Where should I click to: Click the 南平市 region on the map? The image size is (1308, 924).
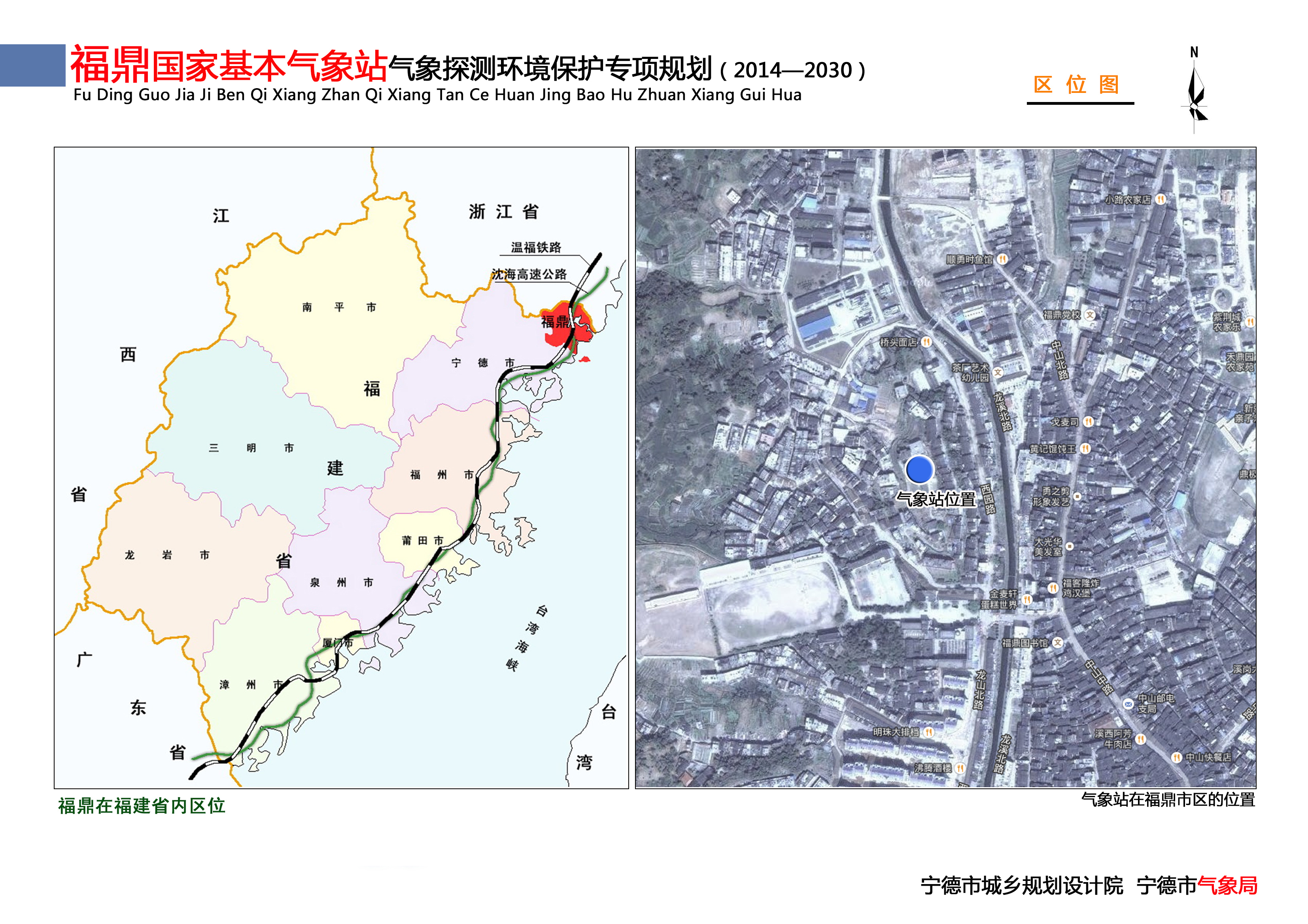pyautogui.click(x=339, y=308)
